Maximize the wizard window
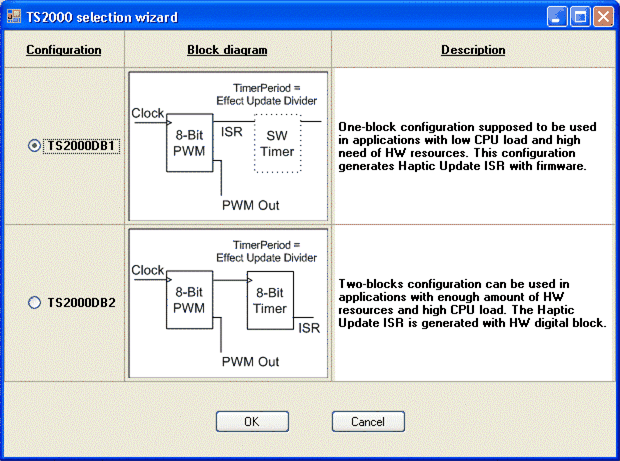Image resolution: width=620 pixels, height=461 pixels. point(580,17)
